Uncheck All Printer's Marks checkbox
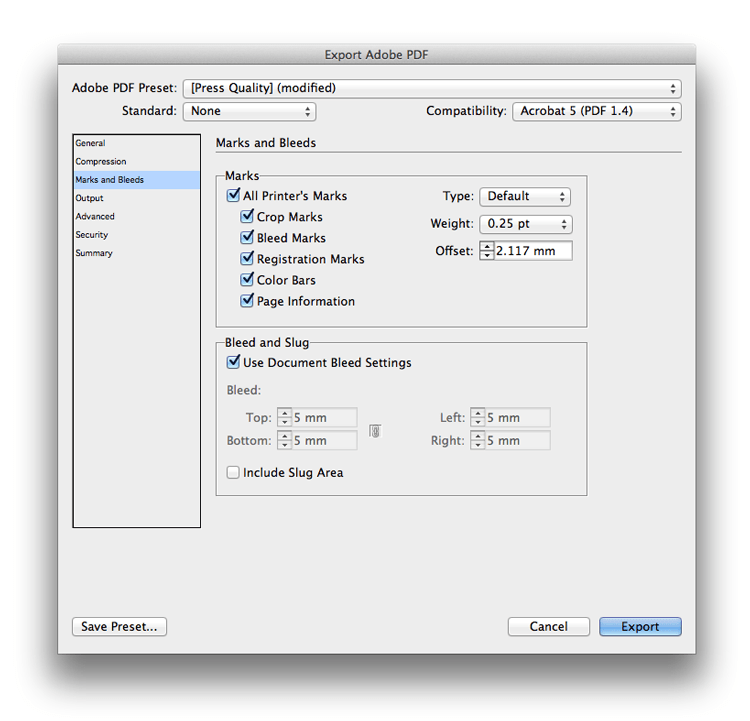Screen dimensions: 750x721 (x=233, y=195)
